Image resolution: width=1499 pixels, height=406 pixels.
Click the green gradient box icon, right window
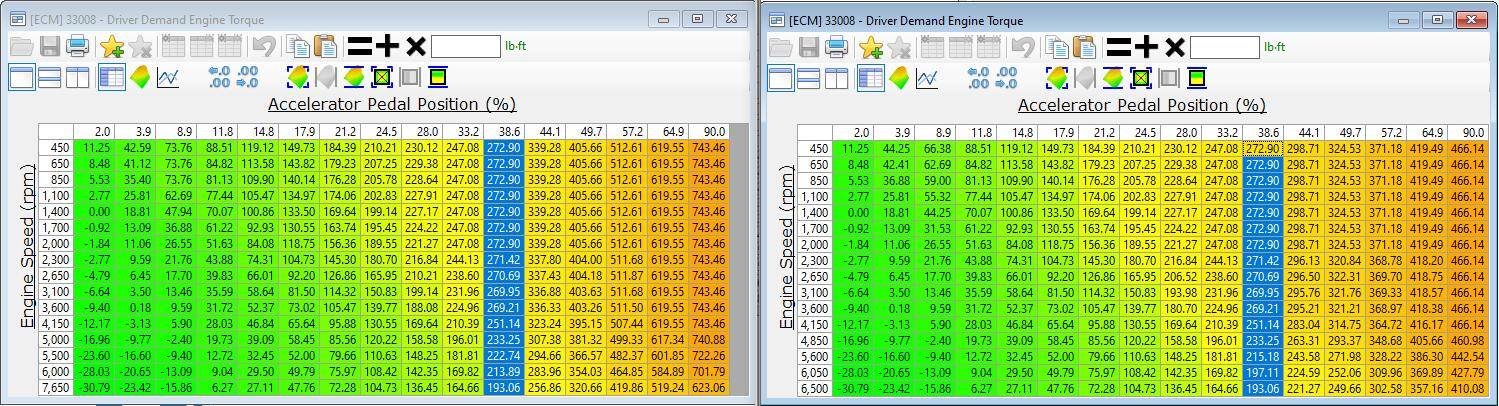1197,78
